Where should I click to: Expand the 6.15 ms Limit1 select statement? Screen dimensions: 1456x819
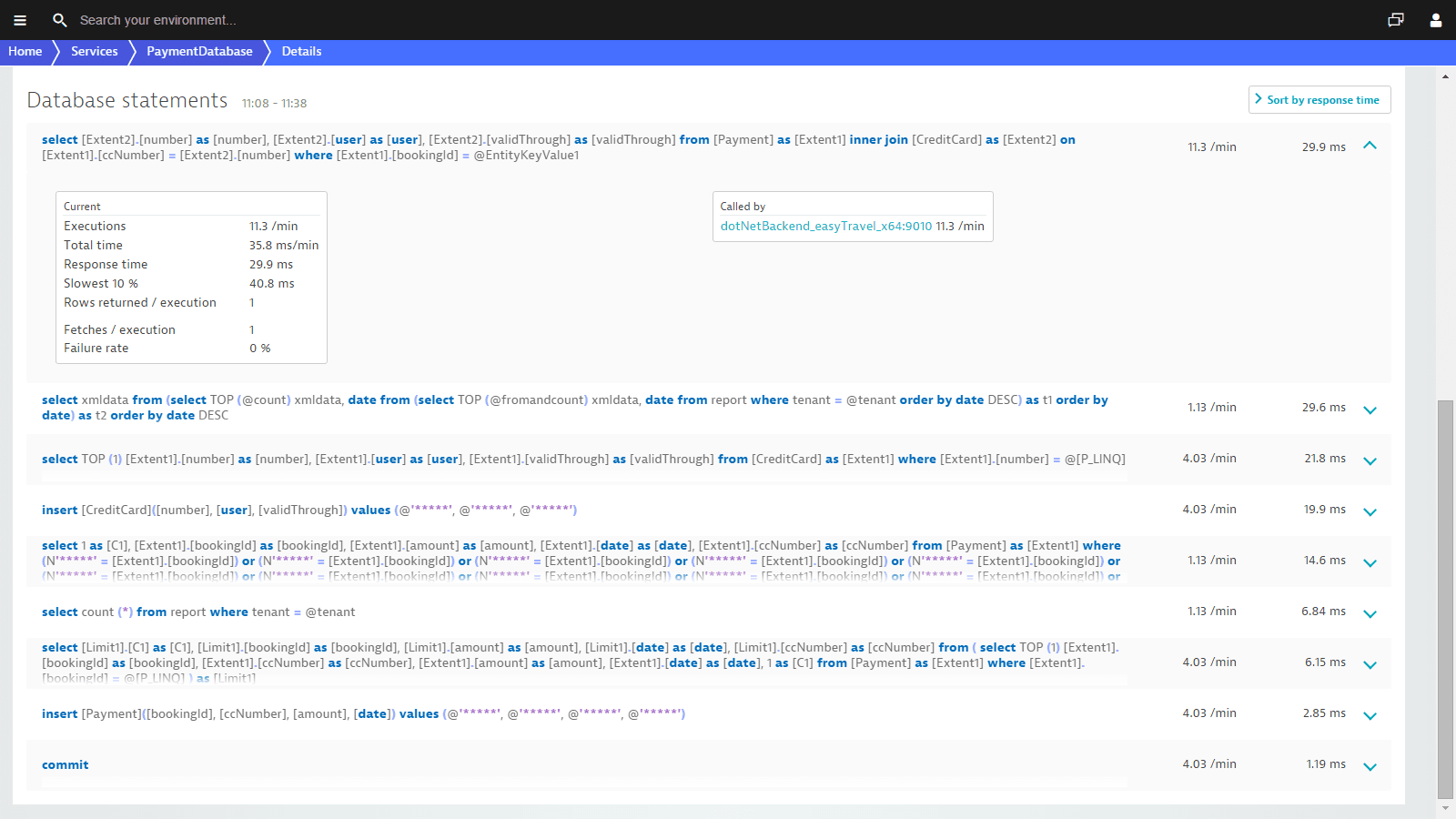[x=1370, y=664]
